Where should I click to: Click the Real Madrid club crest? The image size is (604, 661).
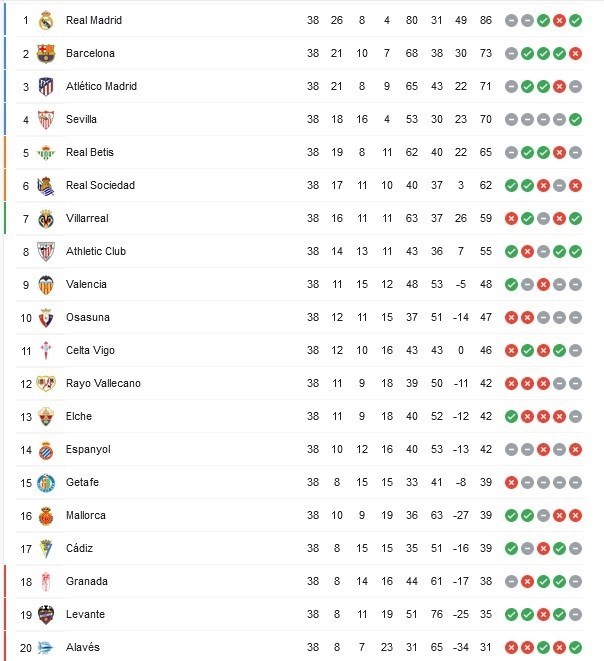(45, 20)
